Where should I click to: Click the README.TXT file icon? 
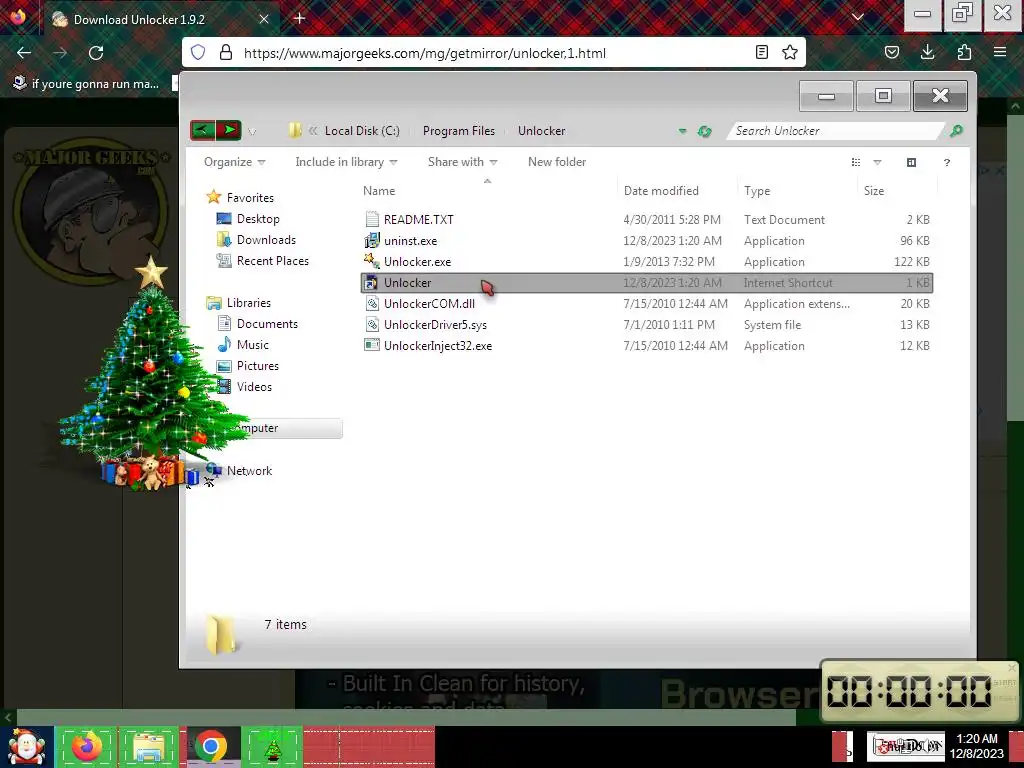pyautogui.click(x=372, y=219)
